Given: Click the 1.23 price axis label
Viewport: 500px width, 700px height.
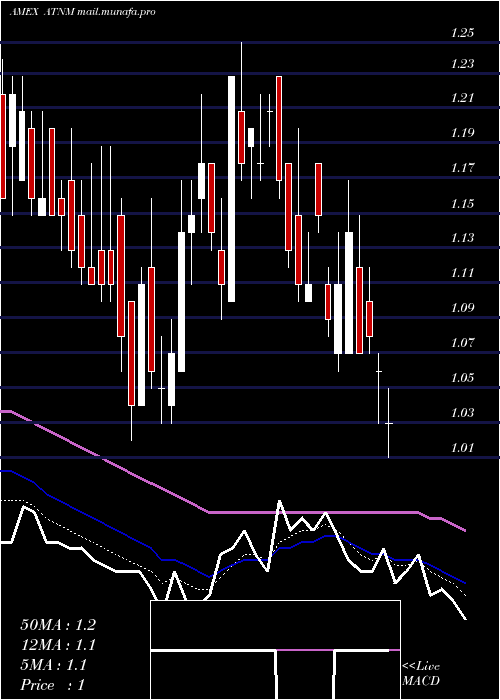Looking at the screenshot, I should 462,64.
